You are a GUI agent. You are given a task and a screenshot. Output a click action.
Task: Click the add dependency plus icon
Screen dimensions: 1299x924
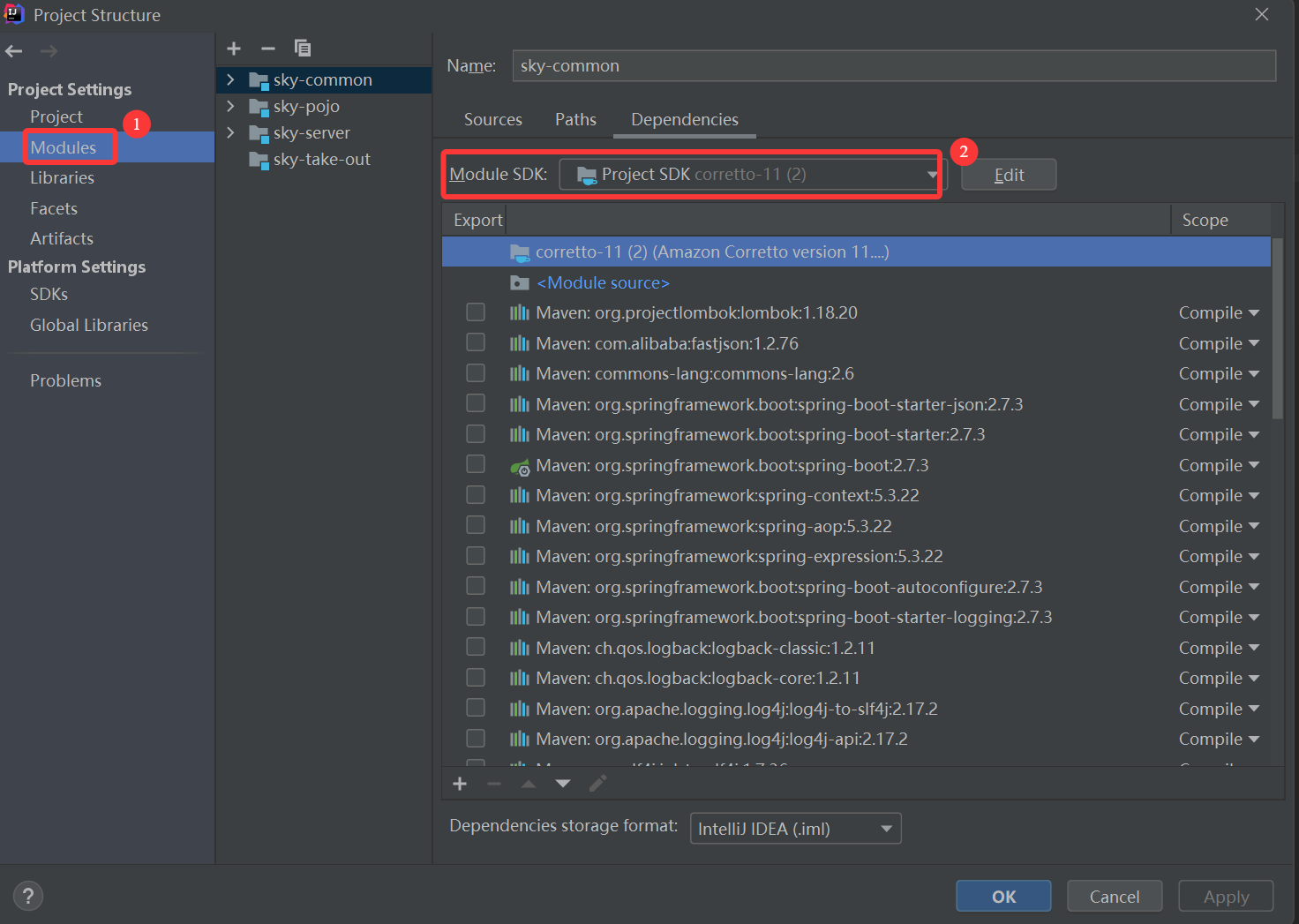pos(460,784)
